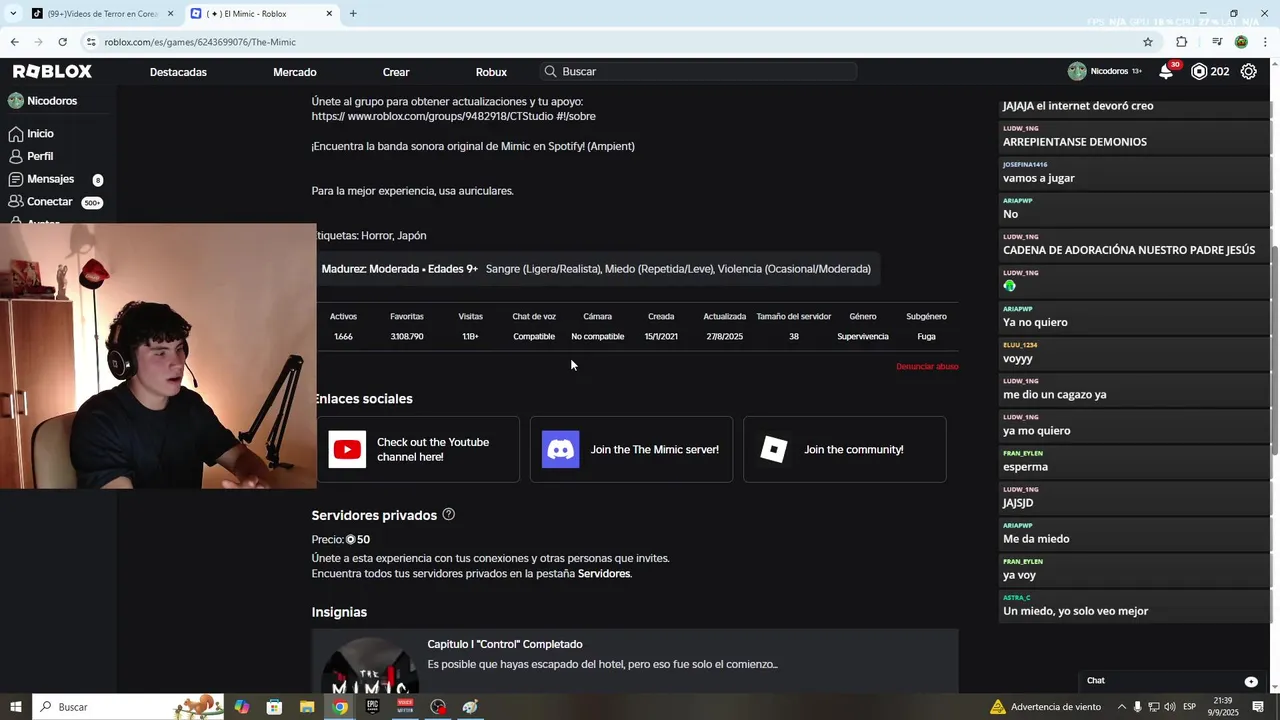View site information icon in address bar
This screenshot has height=720, width=1280.
pos(91,42)
